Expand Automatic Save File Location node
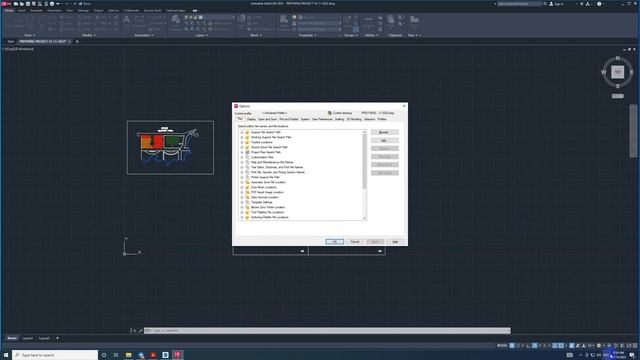The height and width of the screenshot is (360, 640). click(x=242, y=182)
